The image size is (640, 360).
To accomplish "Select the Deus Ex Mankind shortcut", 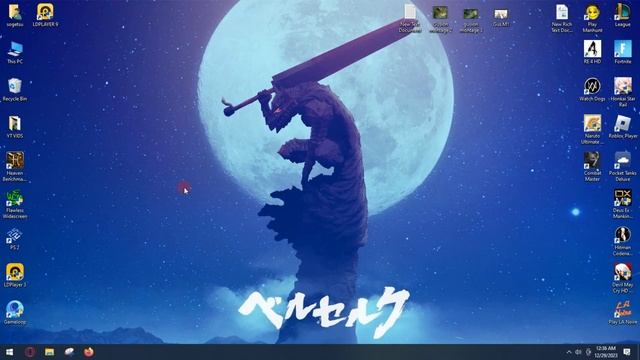I will tap(622, 204).
